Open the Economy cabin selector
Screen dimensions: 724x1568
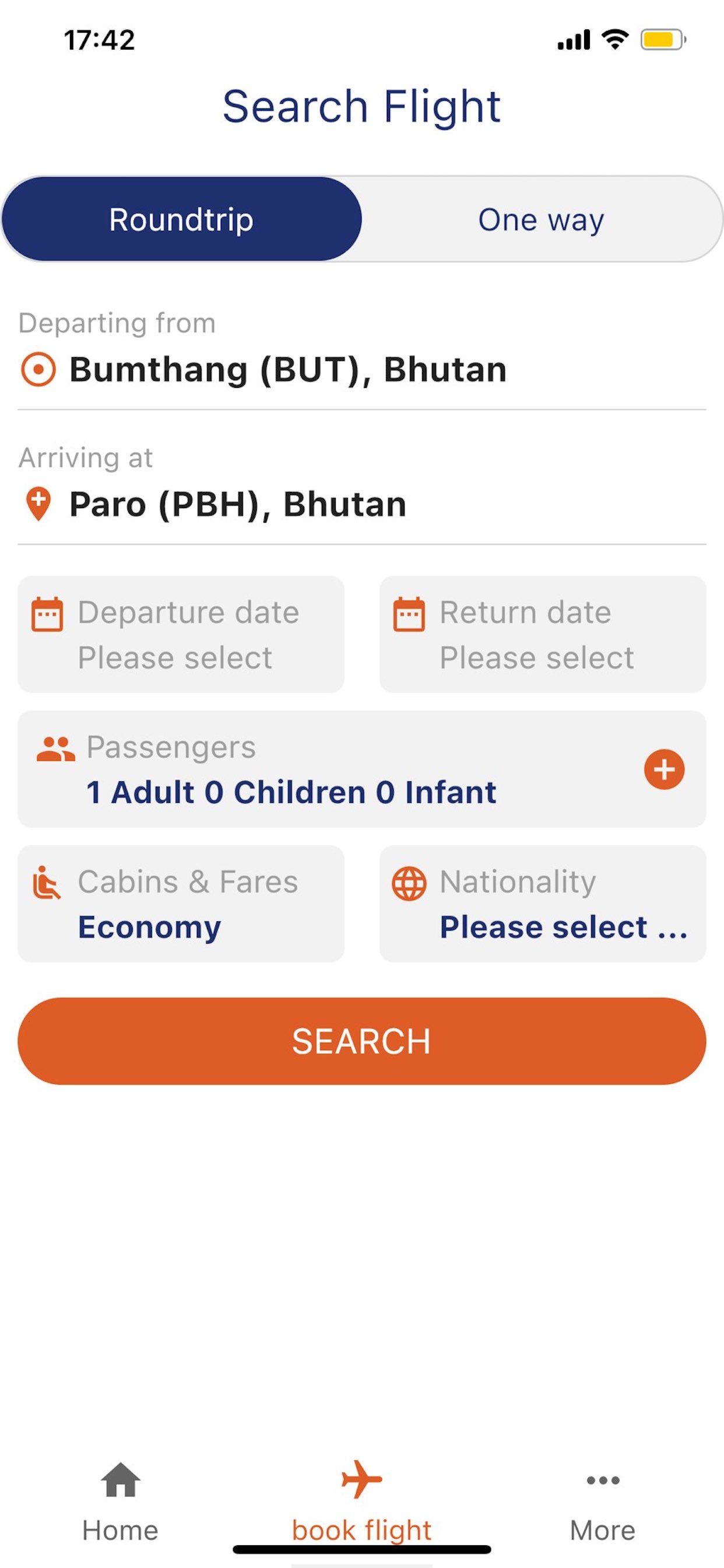(181, 904)
